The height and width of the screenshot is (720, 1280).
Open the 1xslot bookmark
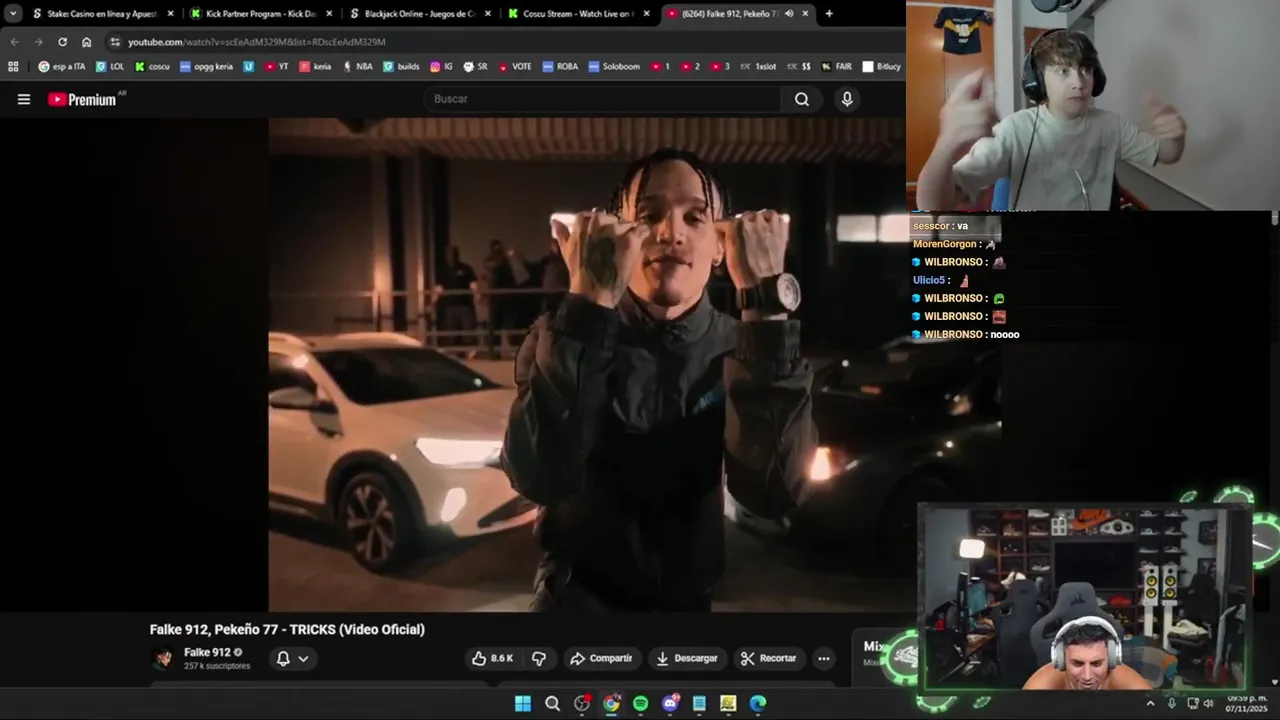point(759,67)
